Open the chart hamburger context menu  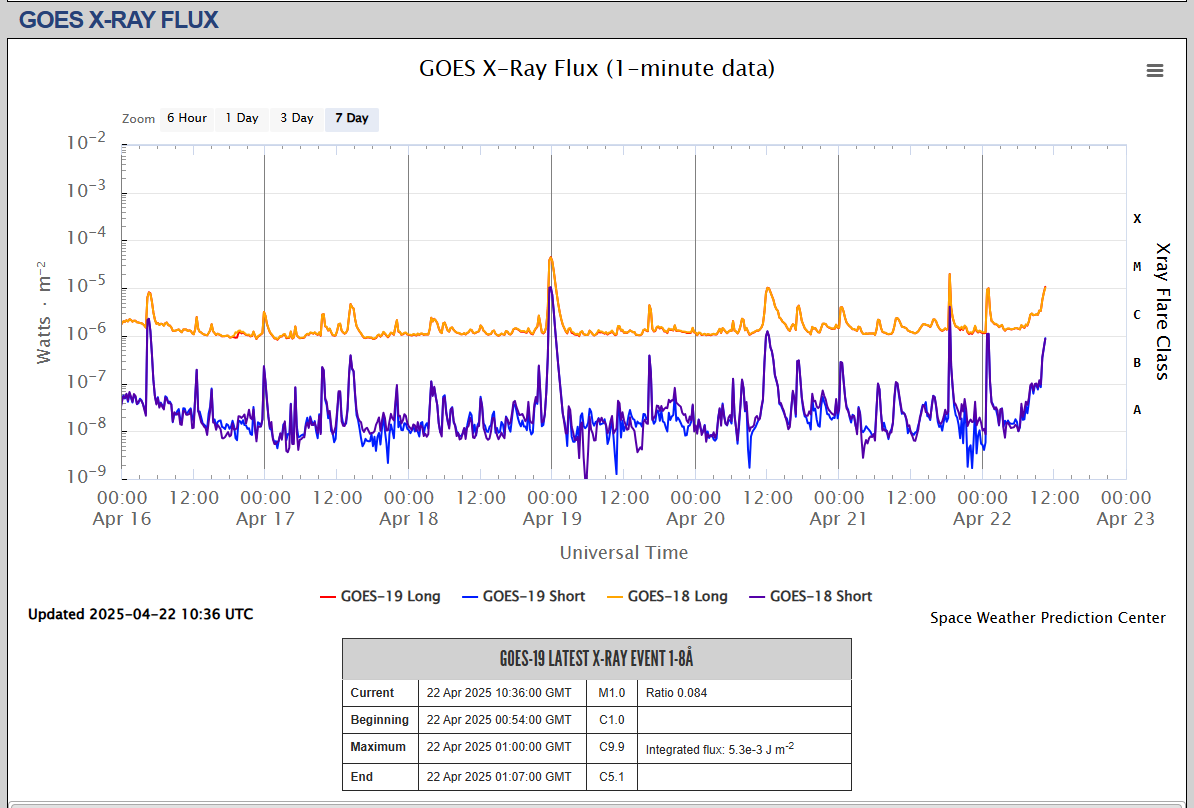[x=1154, y=70]
